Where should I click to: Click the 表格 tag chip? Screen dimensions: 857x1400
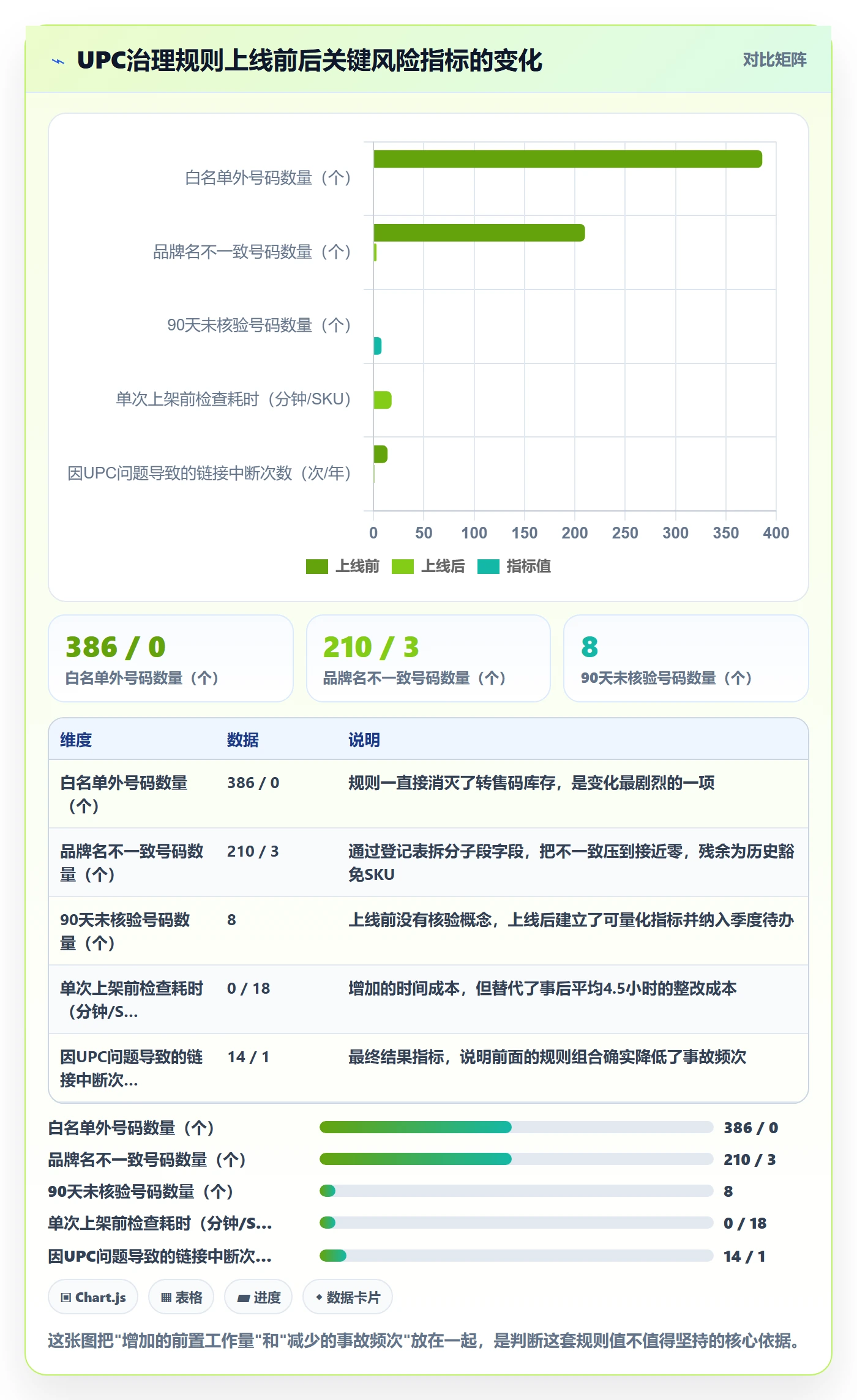(x=181, y=1297)
